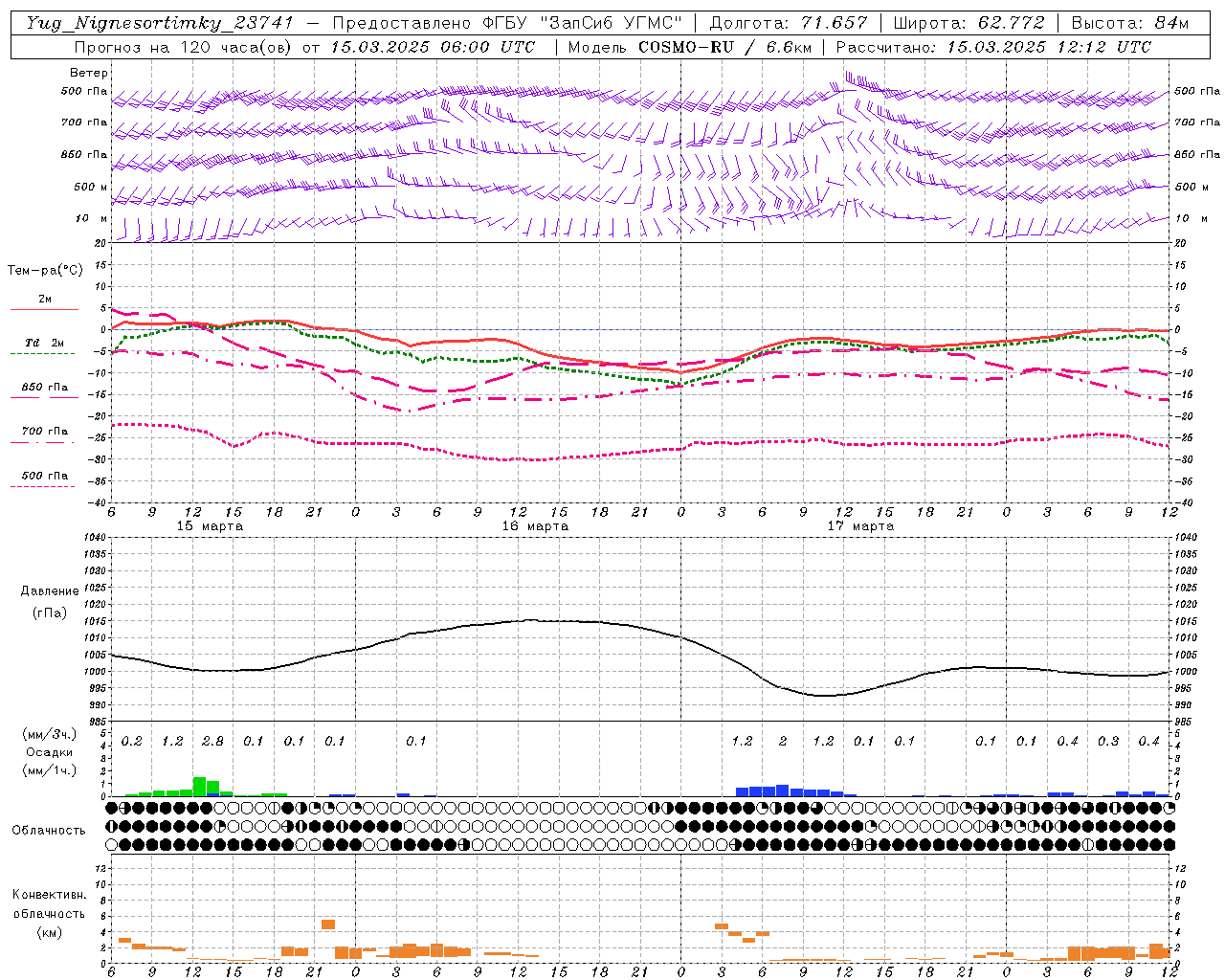Click the "0.3" precipitation value
The height and width of the screenshot is (980, 1225).
pos(1108,742)
